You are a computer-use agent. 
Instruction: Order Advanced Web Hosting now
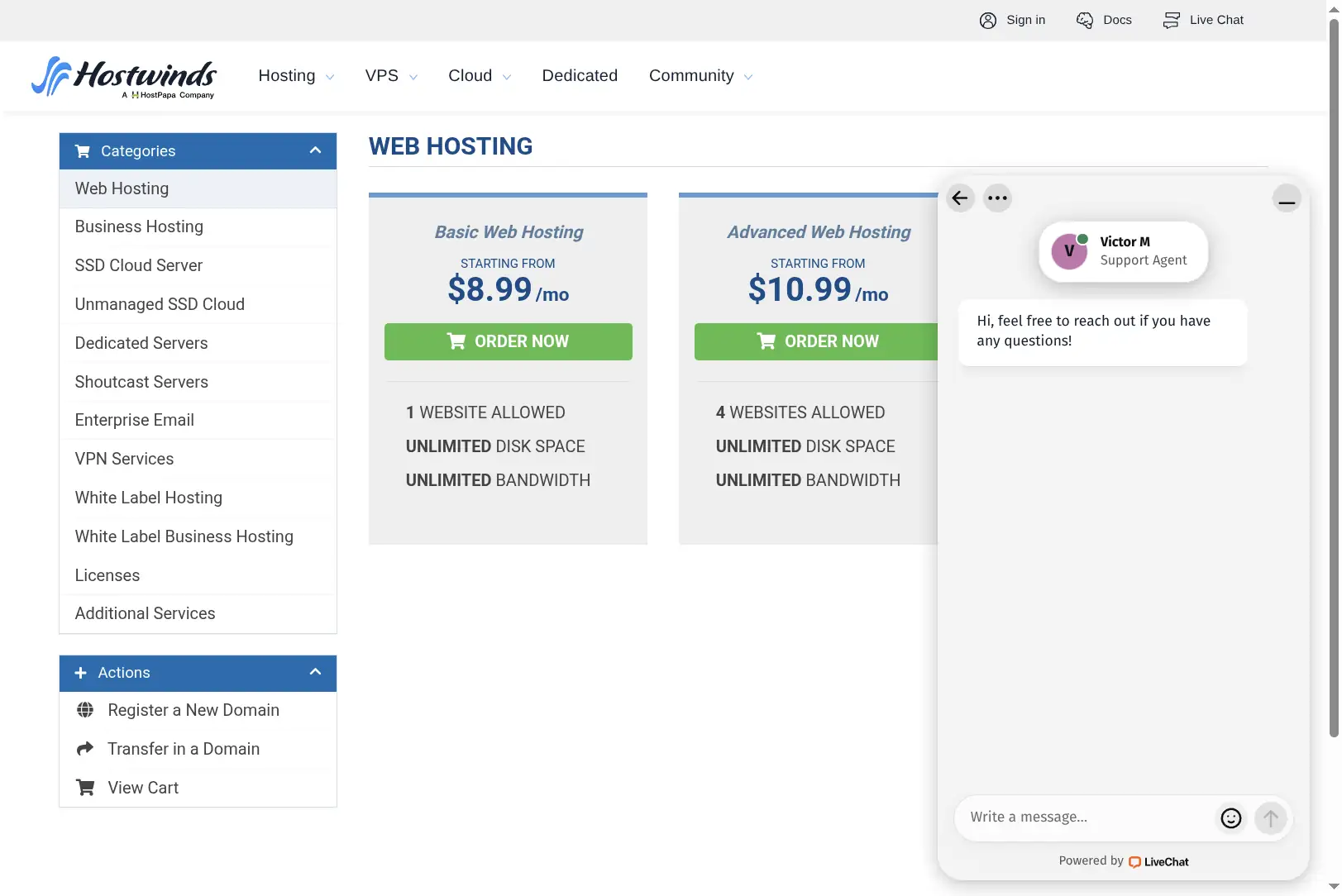pos(816,341)
